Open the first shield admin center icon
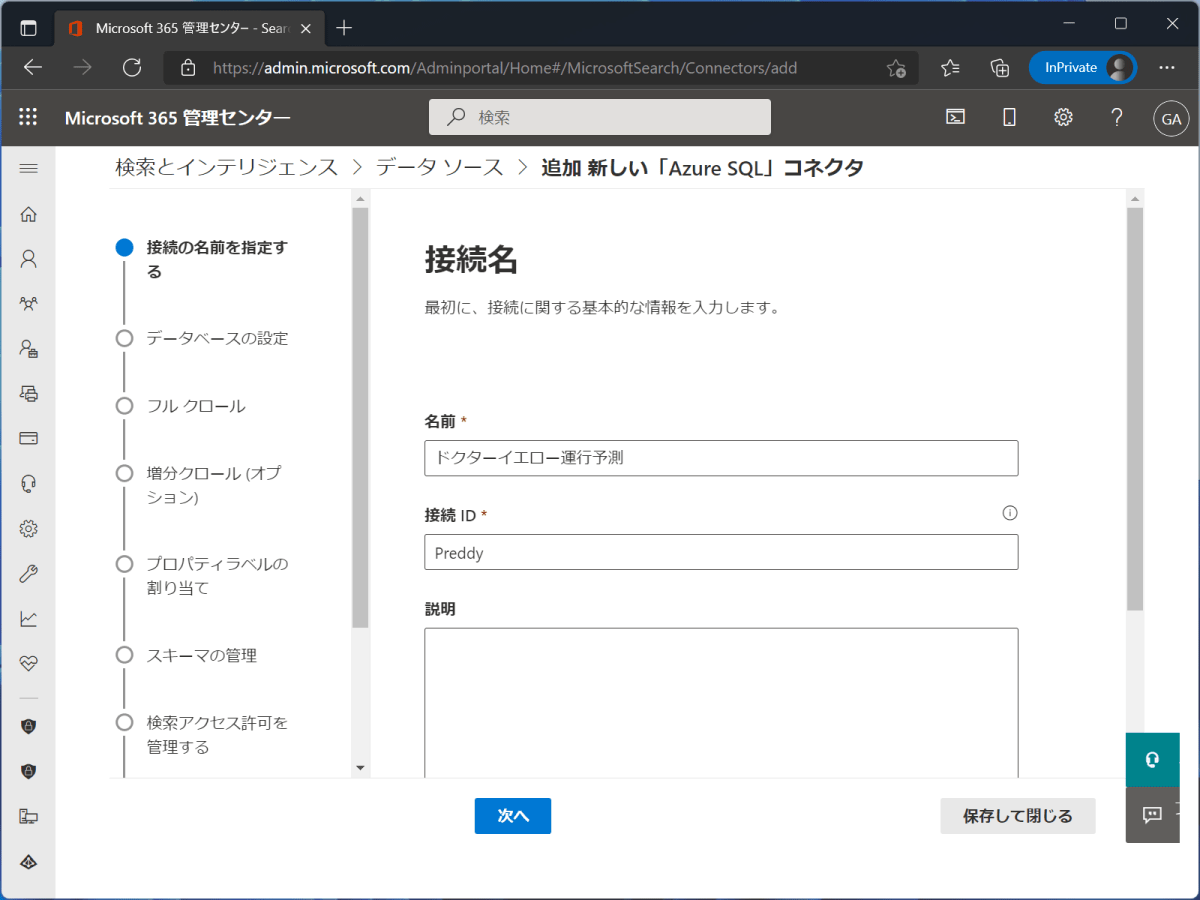This screenshot has width=1200, height=900. coord(28,726)
